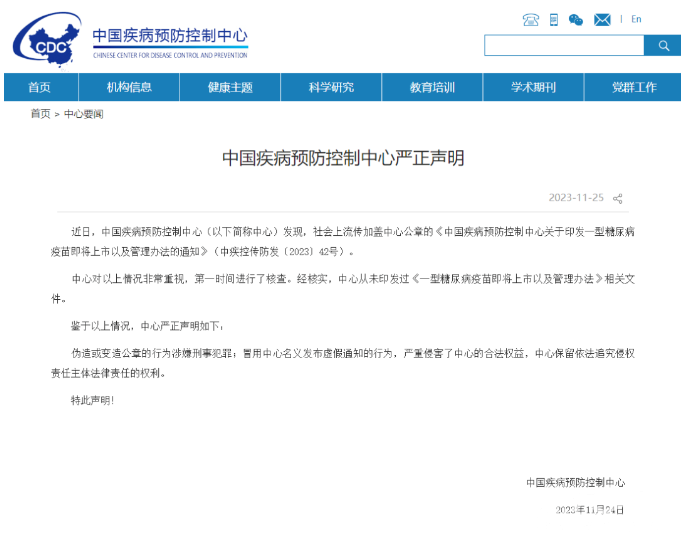The image size is (691, 546).
Task: Click the article title 中国疾病预防控制中心严正声明
Action: pyautogui.click(x=343, y=158)
